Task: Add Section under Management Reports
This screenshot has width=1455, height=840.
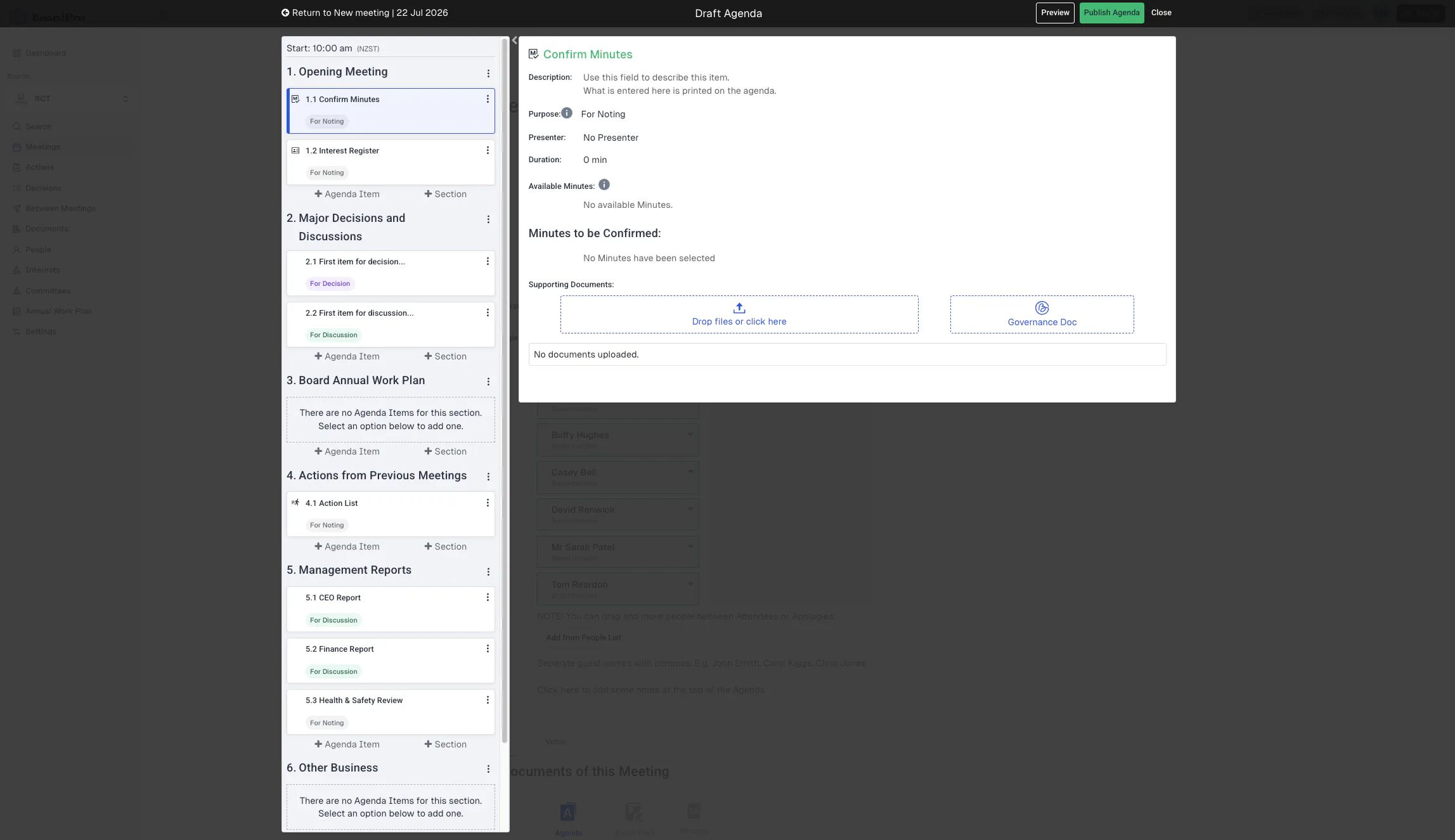Action: click(x=445, y=744)
